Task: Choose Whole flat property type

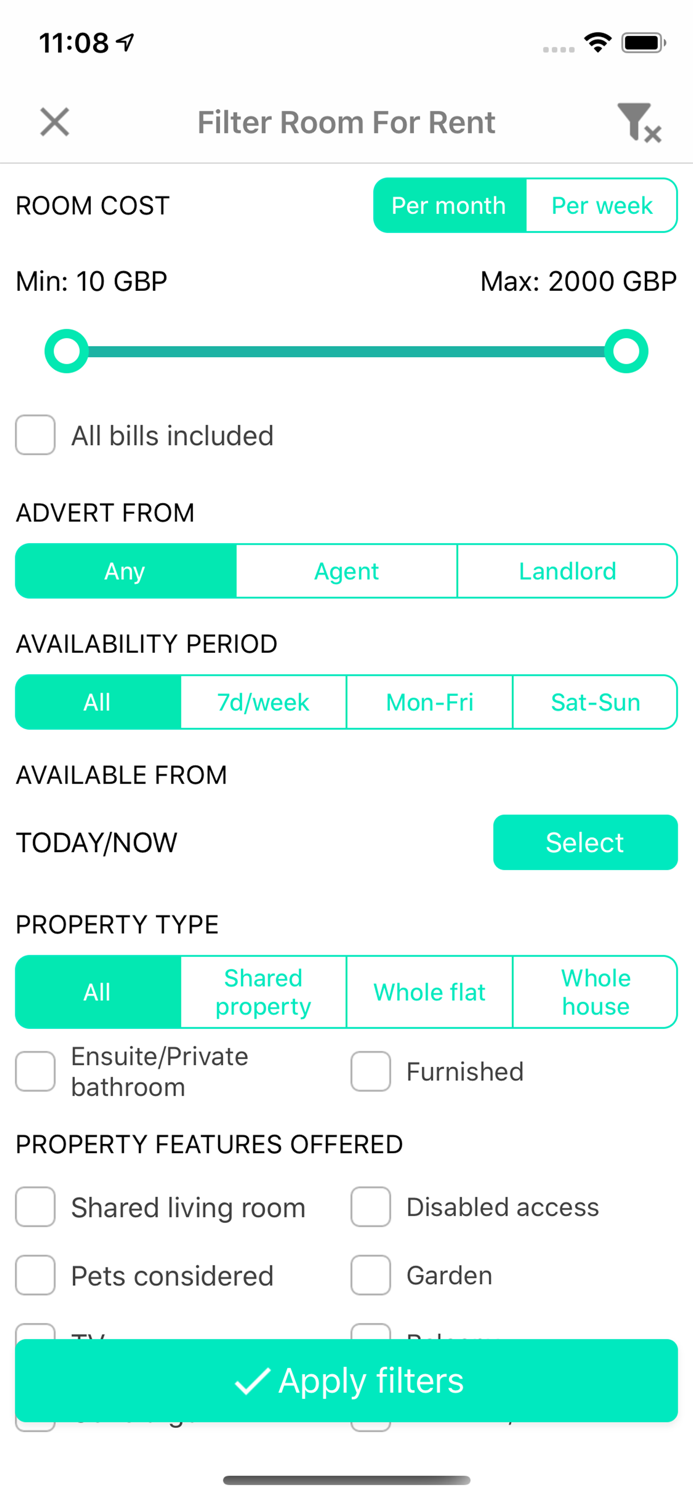Action: (429, 992)
